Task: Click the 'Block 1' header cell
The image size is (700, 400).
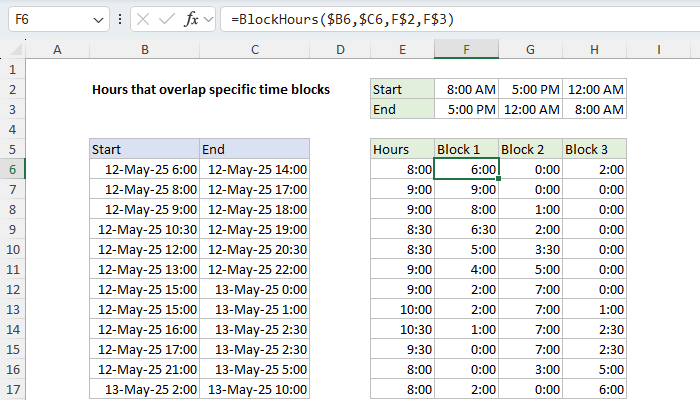Action: coord(466,149)
